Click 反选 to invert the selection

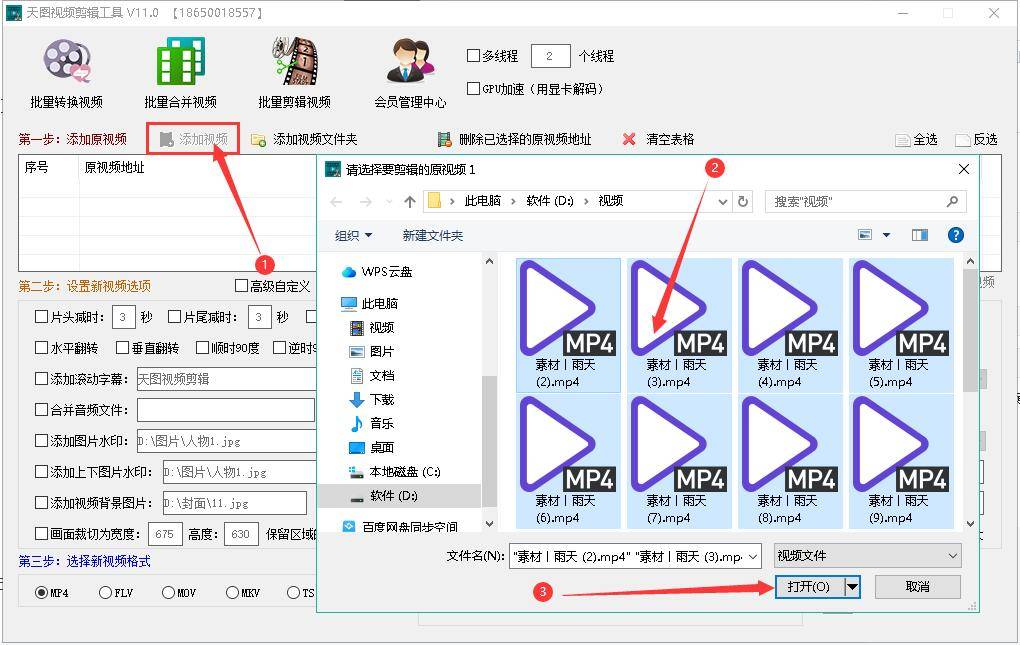pyautogui.click(x=976, y=140)
